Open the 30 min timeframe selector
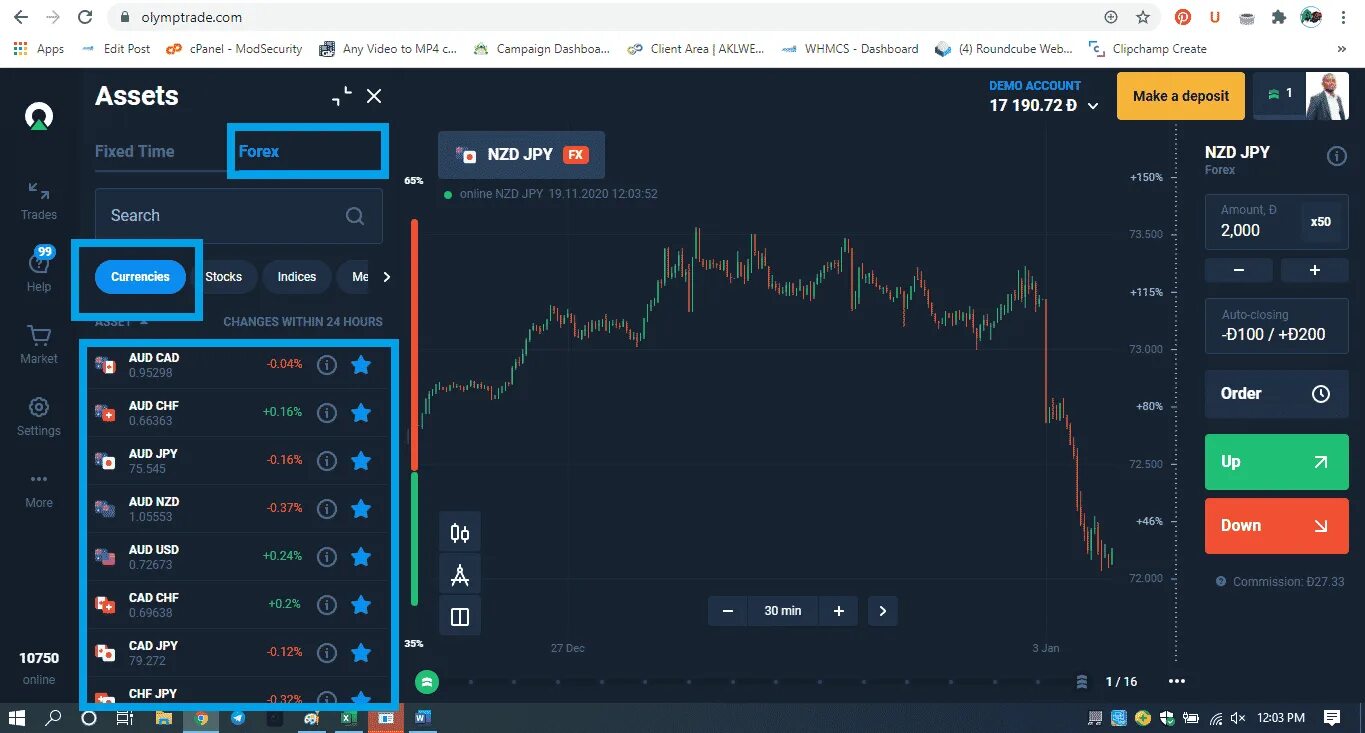The width and height of the screenshot is (1365, 733). [x=783, y=611]
